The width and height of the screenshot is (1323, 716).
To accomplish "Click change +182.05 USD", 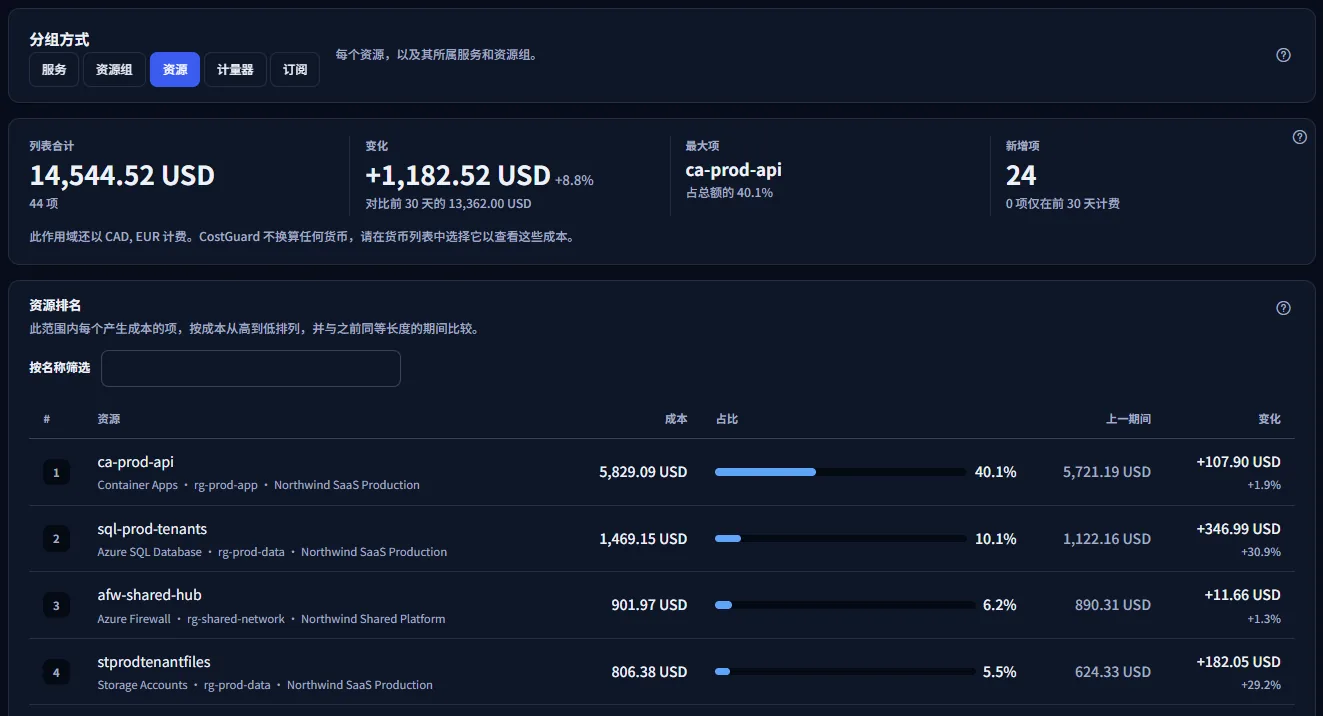I will click(1238, 662).
